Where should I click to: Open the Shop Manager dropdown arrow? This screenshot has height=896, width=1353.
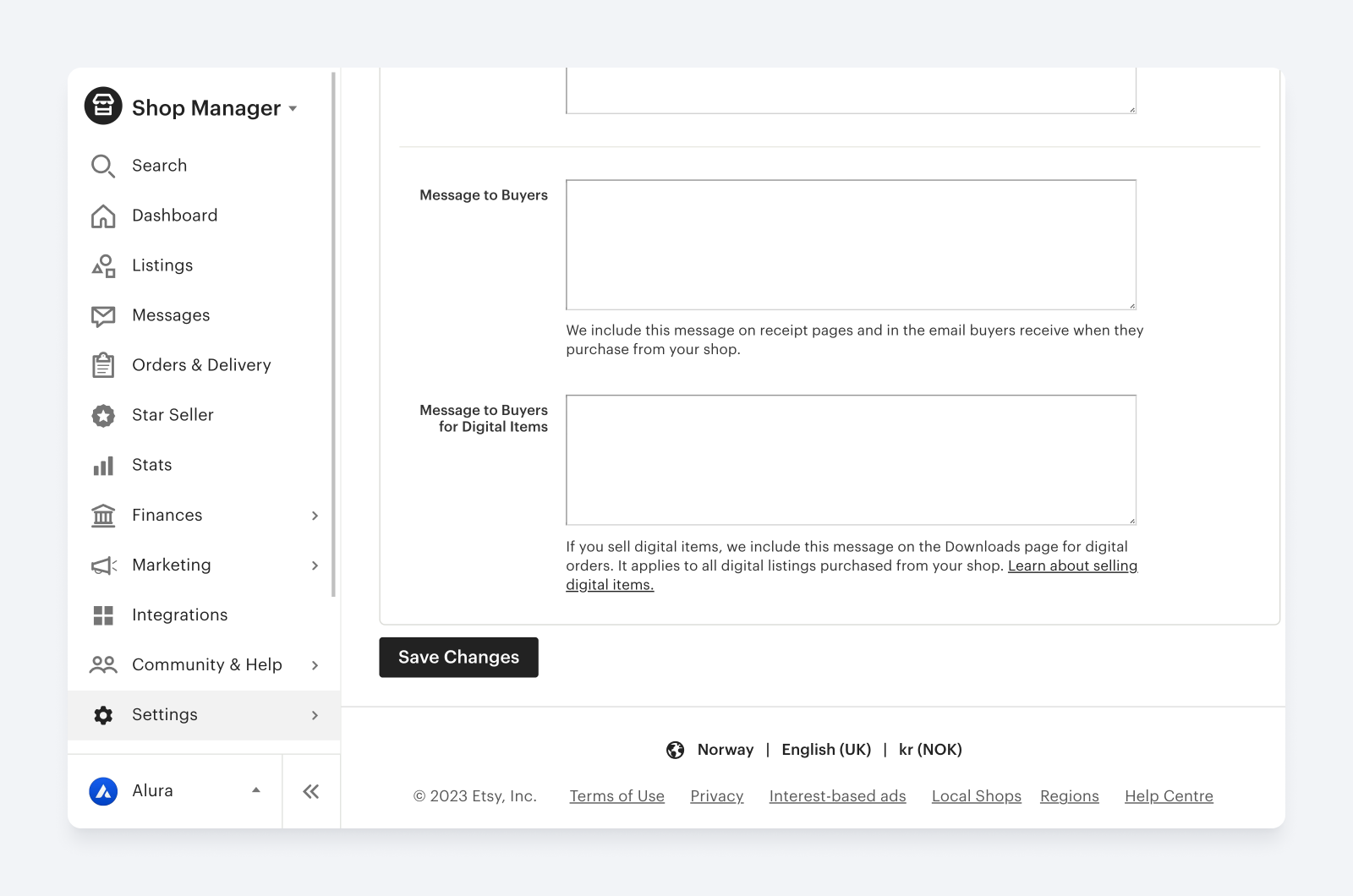pos(293,108)
